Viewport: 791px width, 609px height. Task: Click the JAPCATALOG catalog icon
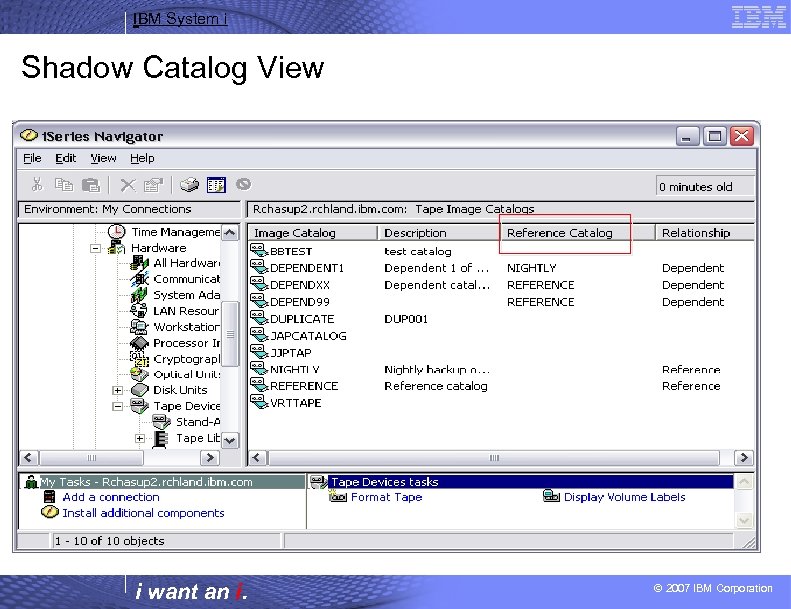tap(259, 335)
